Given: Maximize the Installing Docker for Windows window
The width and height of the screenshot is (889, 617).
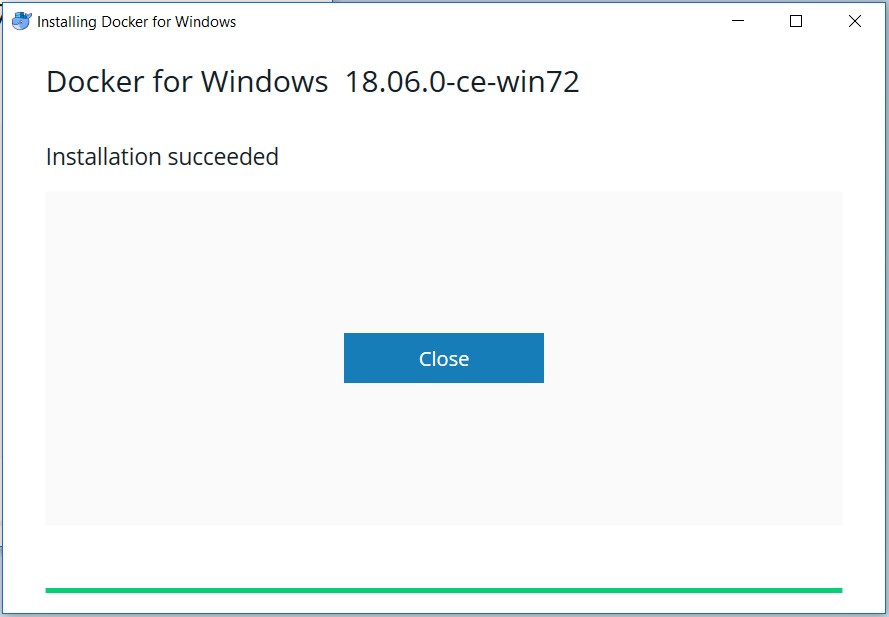Looking at the screenshot, I should [796, 21].
